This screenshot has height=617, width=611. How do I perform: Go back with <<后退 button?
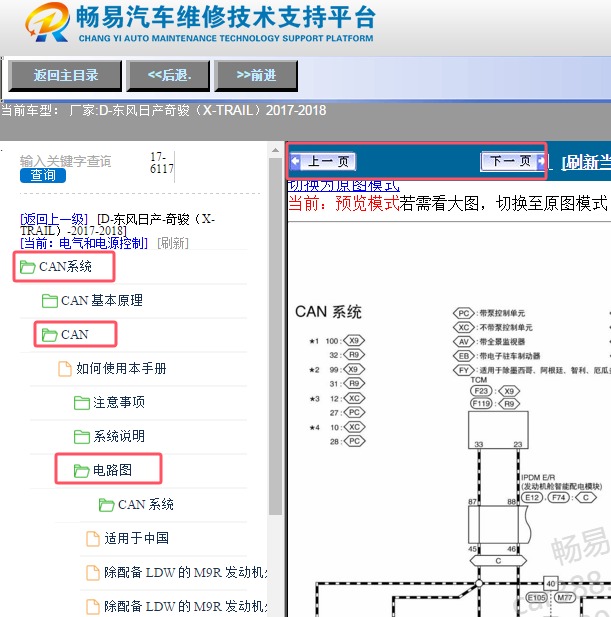(168, 76)
